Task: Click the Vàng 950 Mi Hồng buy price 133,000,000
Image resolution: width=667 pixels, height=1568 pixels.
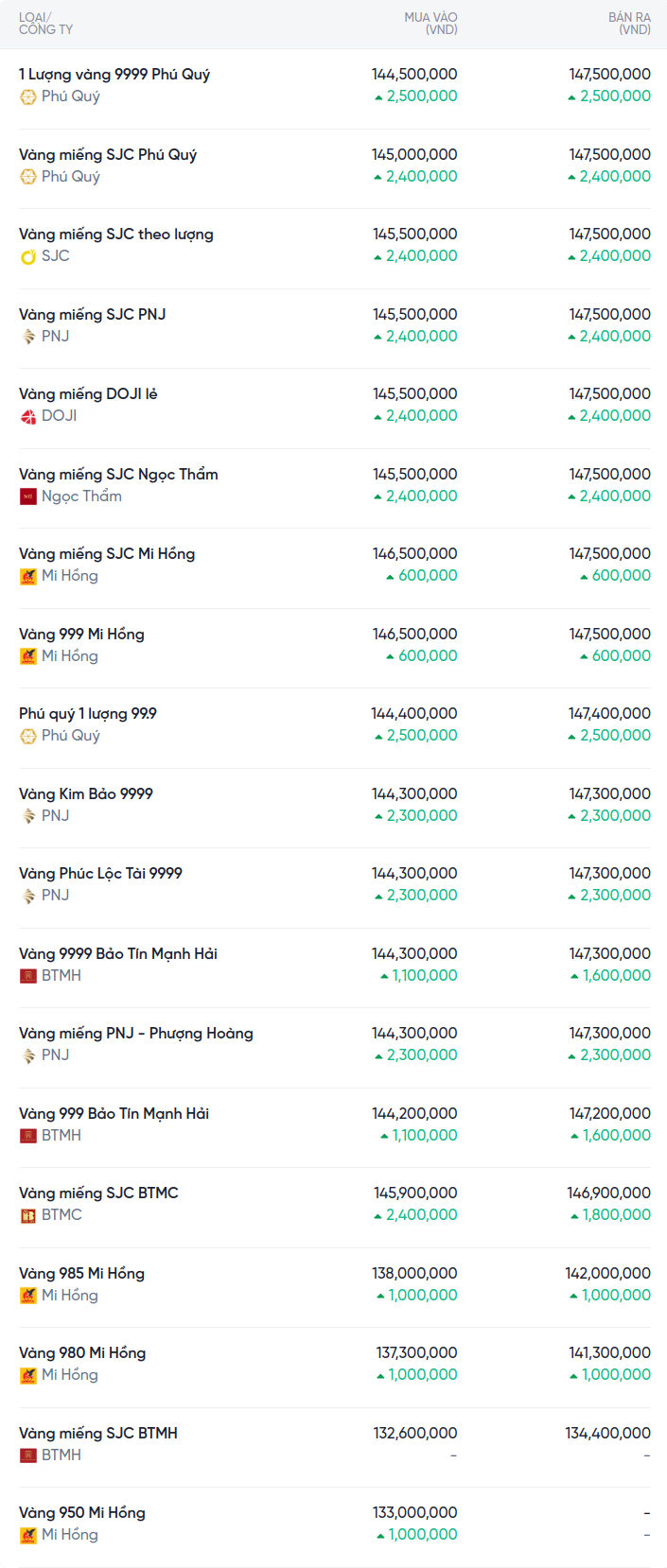Action: 414,1512
